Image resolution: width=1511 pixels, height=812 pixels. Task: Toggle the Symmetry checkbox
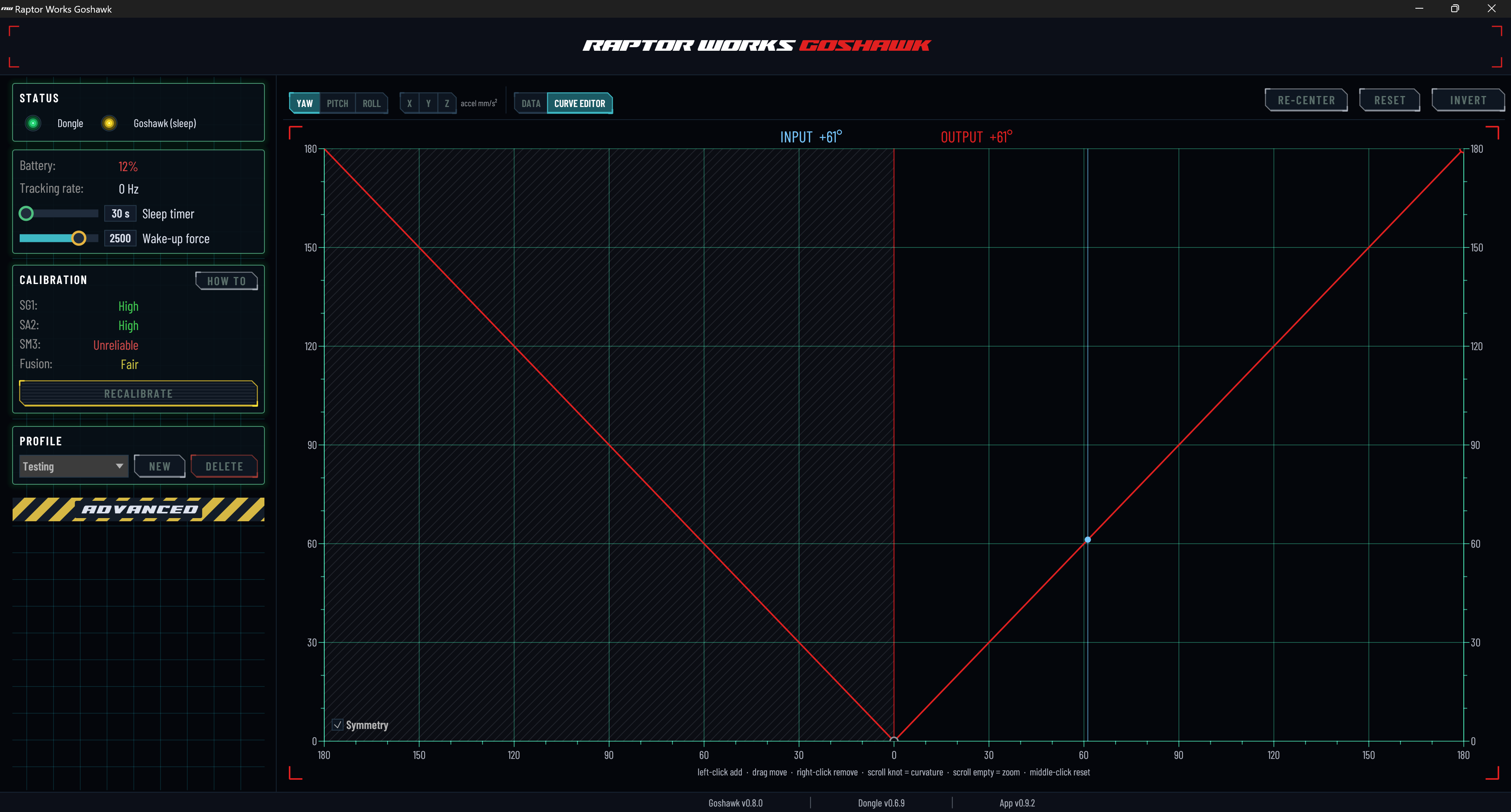(x=337, y=725)
